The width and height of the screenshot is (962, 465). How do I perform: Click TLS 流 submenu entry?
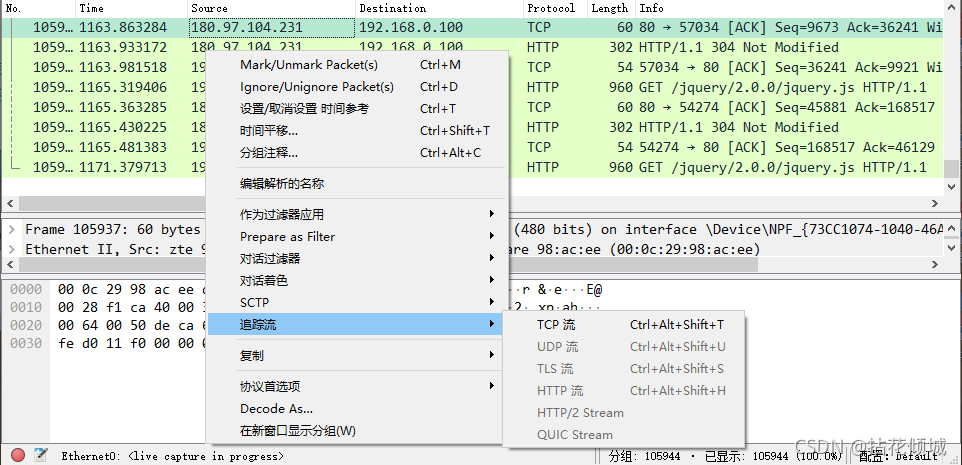[x=623, y=369]
